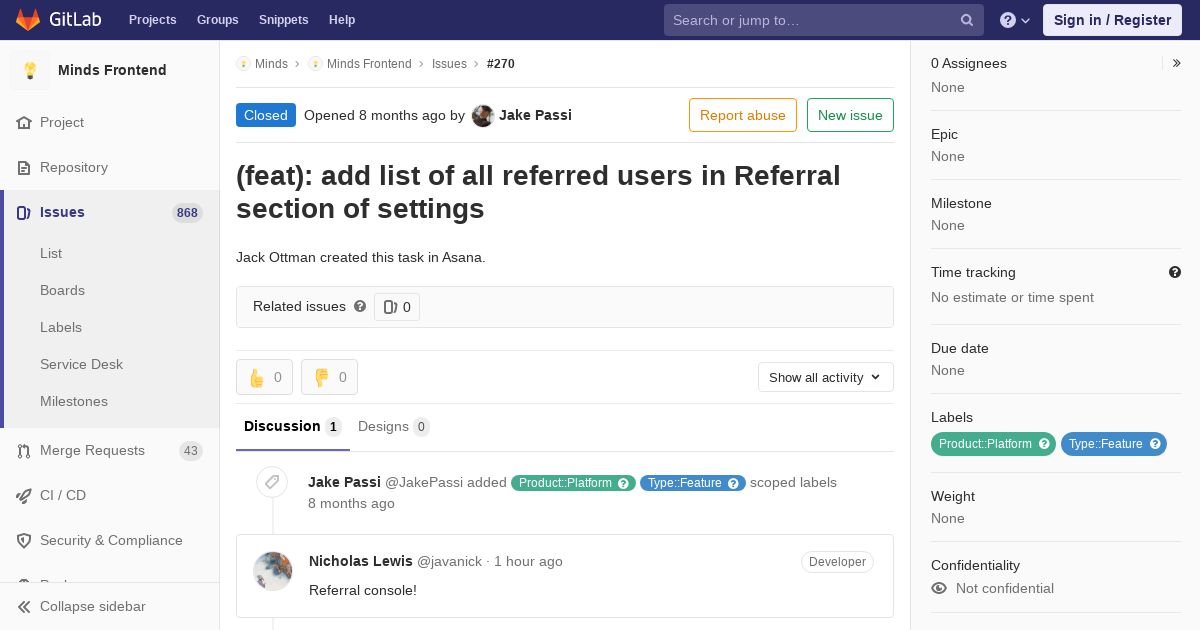This screenshot has width=1200, height=630.
Task: Open the Help question mark menu
Action: coord(1015,20)
